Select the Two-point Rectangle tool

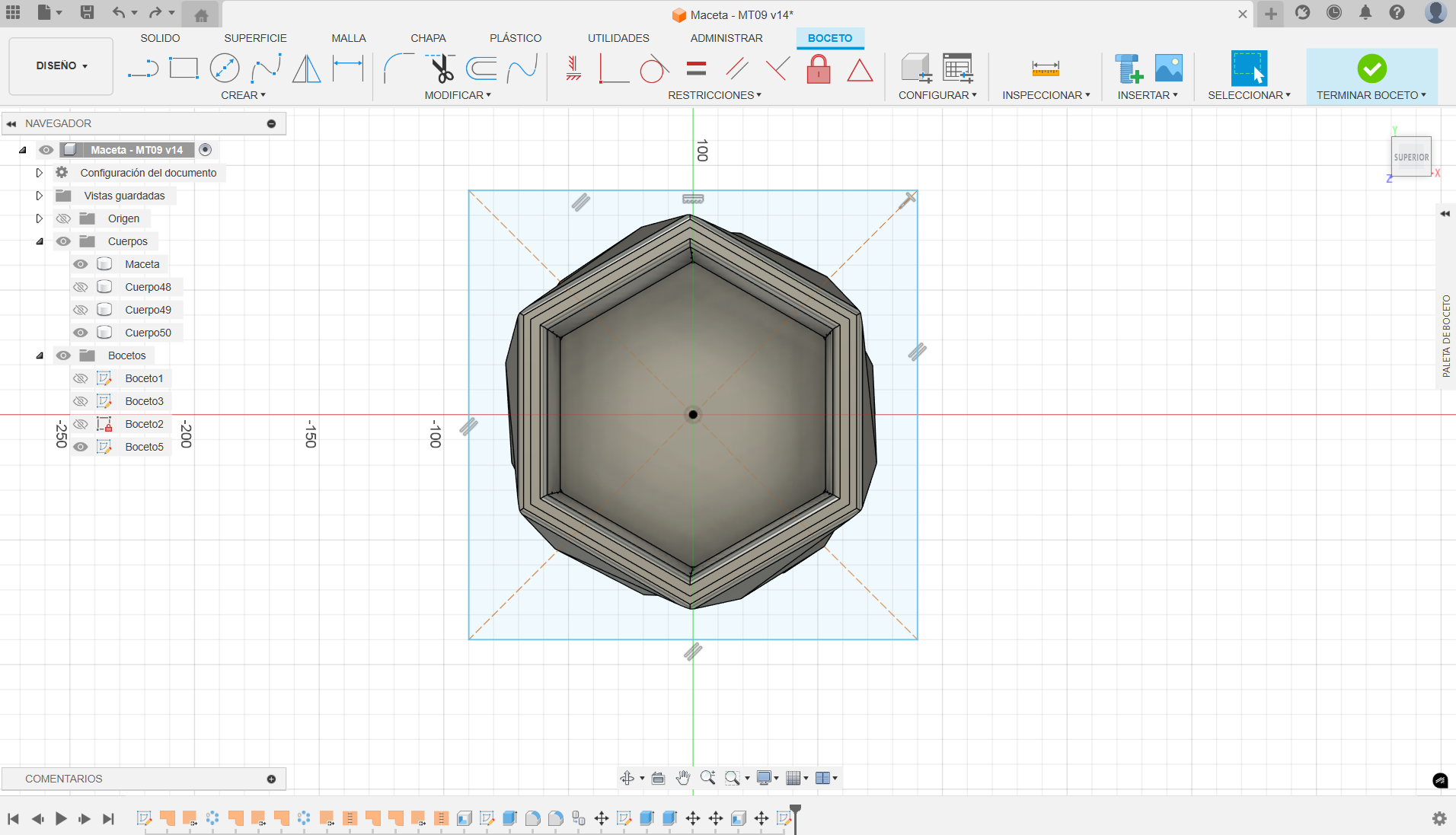(184, 69)
